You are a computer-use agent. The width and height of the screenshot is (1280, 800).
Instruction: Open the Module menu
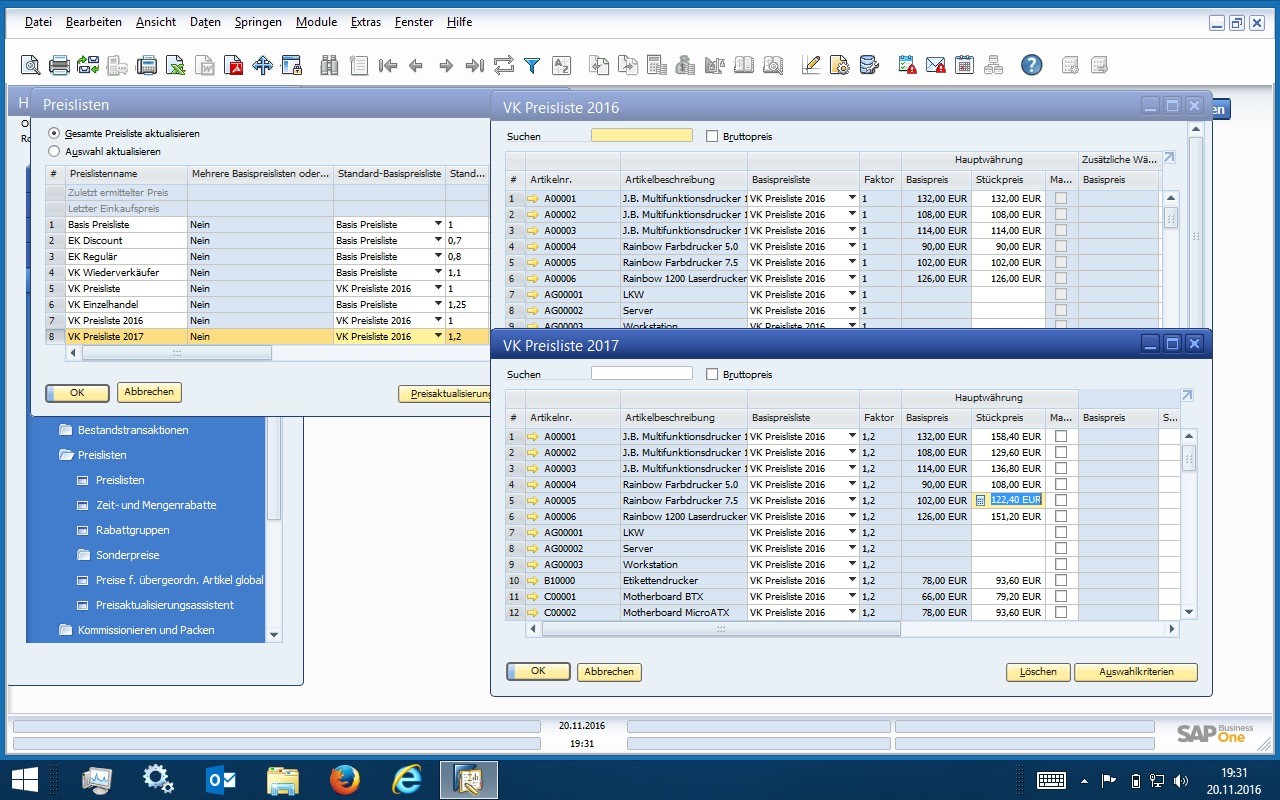pos(316,22)
